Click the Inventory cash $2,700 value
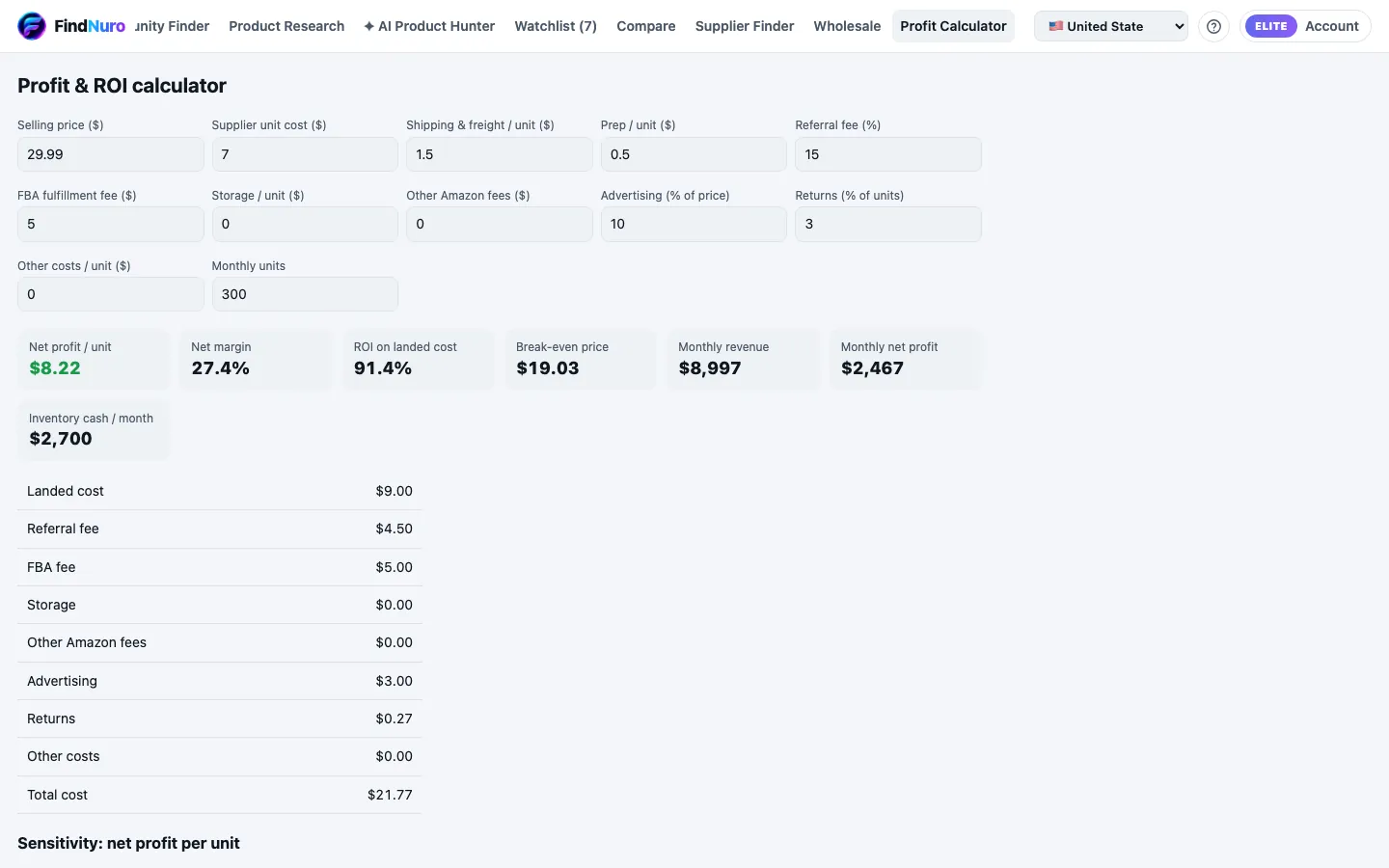 [61, 439]
